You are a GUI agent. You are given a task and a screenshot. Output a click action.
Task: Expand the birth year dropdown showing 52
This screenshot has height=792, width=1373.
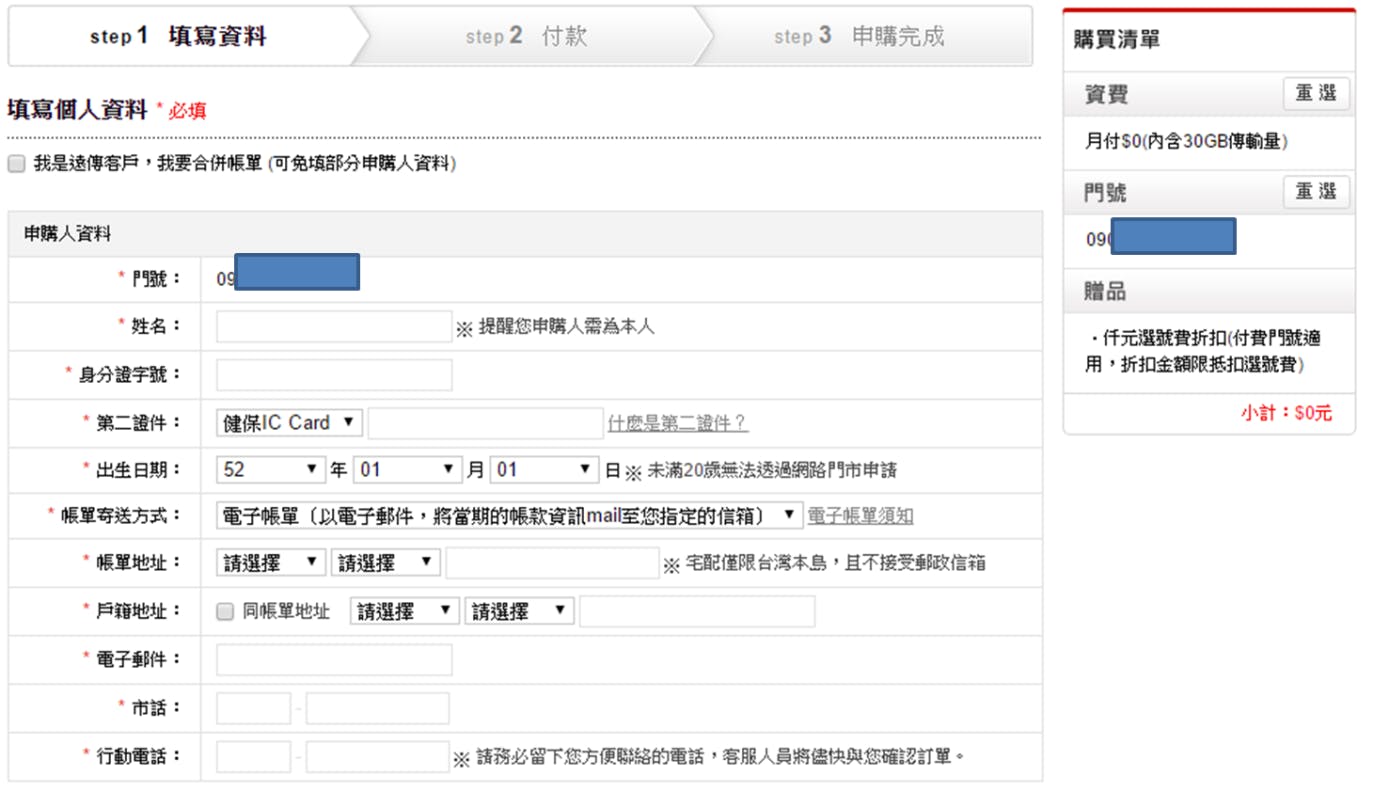tap(271, 470)
